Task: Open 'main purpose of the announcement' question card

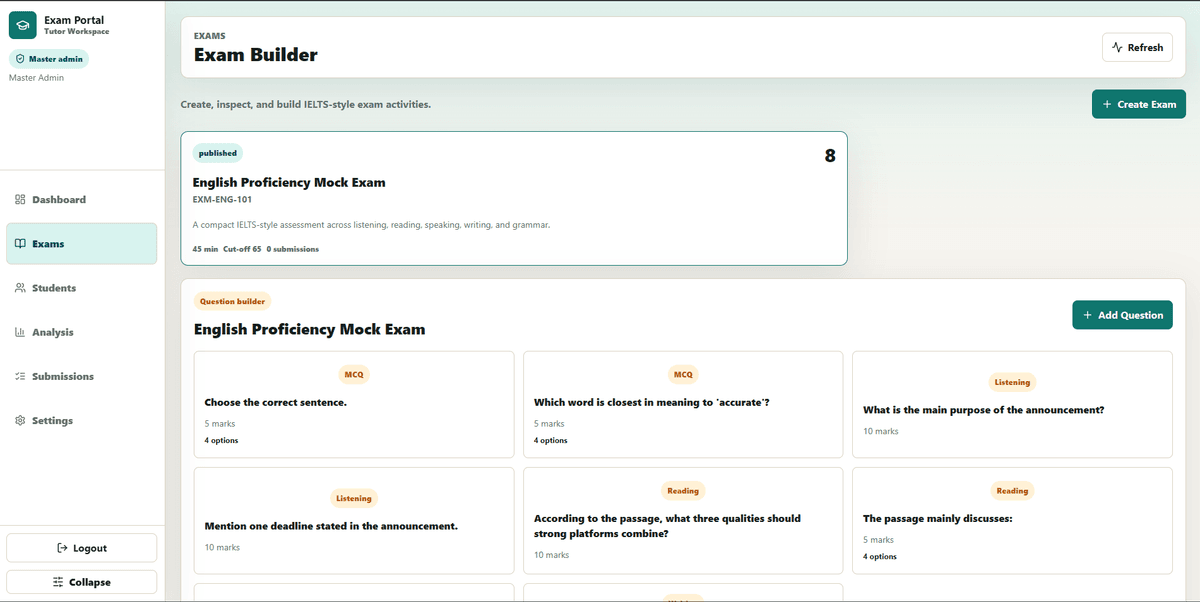Action: (x=1012, y=404)
